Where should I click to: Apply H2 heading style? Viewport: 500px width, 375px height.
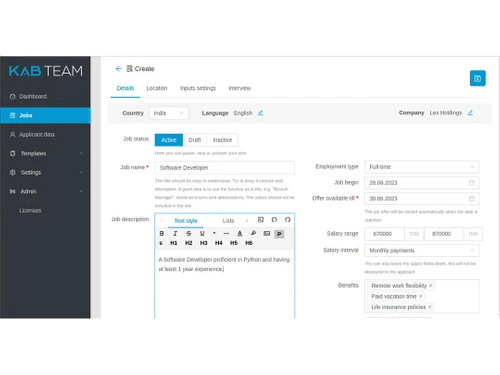(189, 243)
